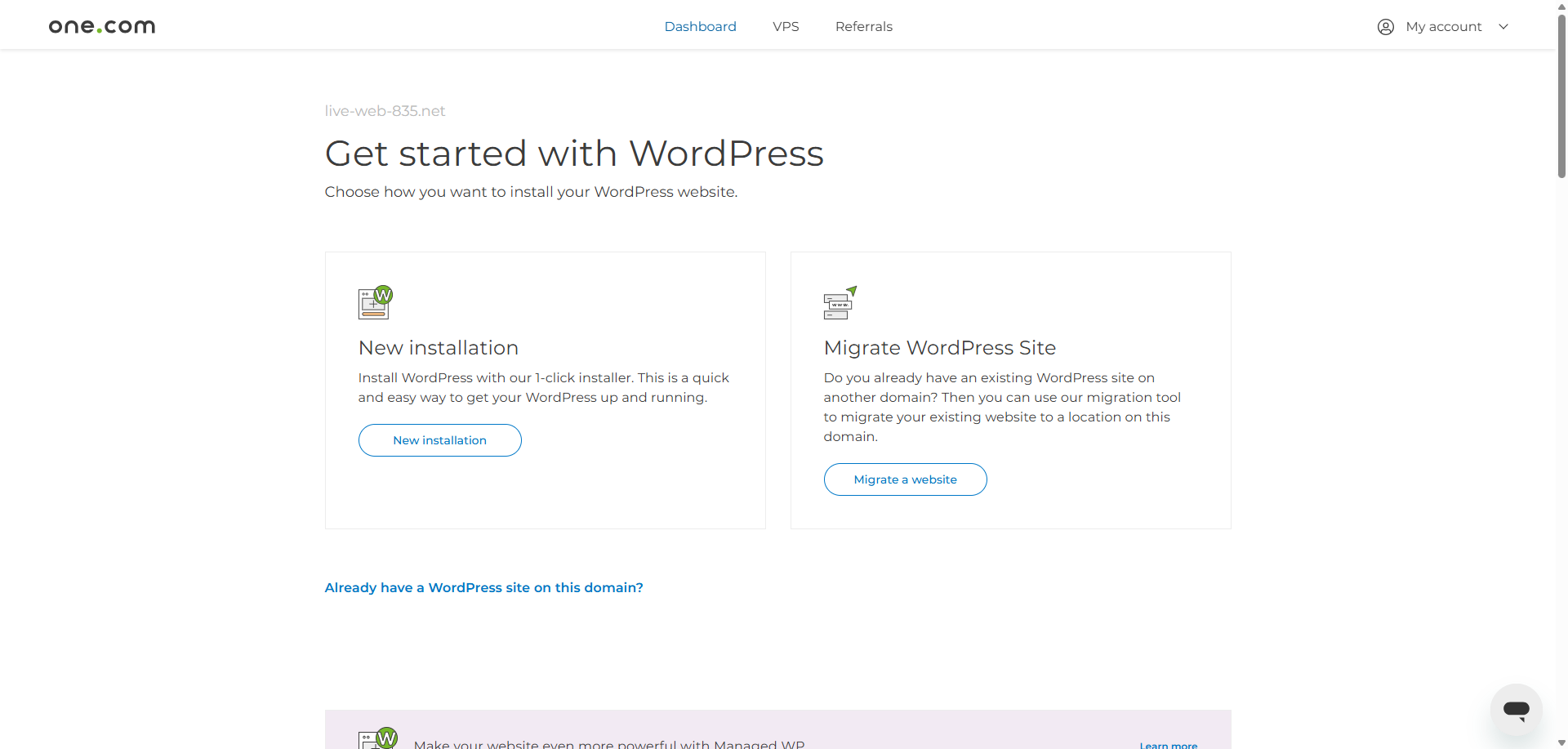Click the Get started with WordPress heading
This screenshot has height=749, width=1568.
[574, 154]
